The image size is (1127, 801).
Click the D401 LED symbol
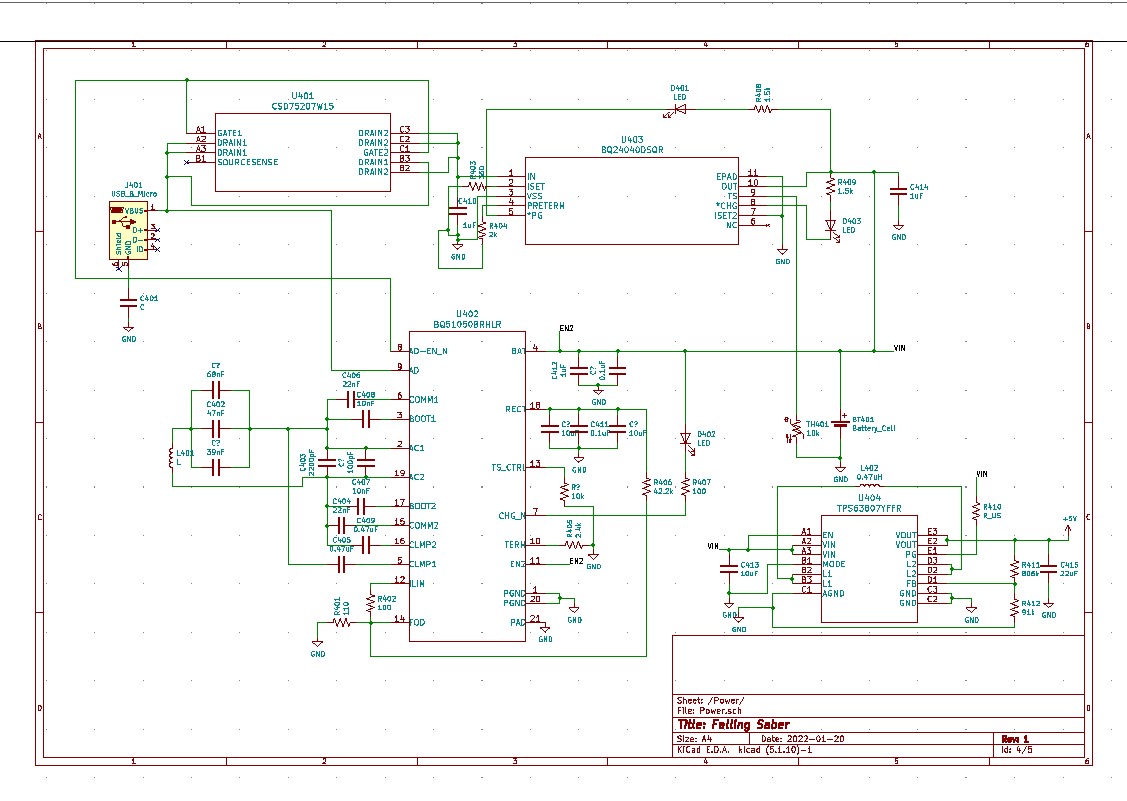point(679,109)
